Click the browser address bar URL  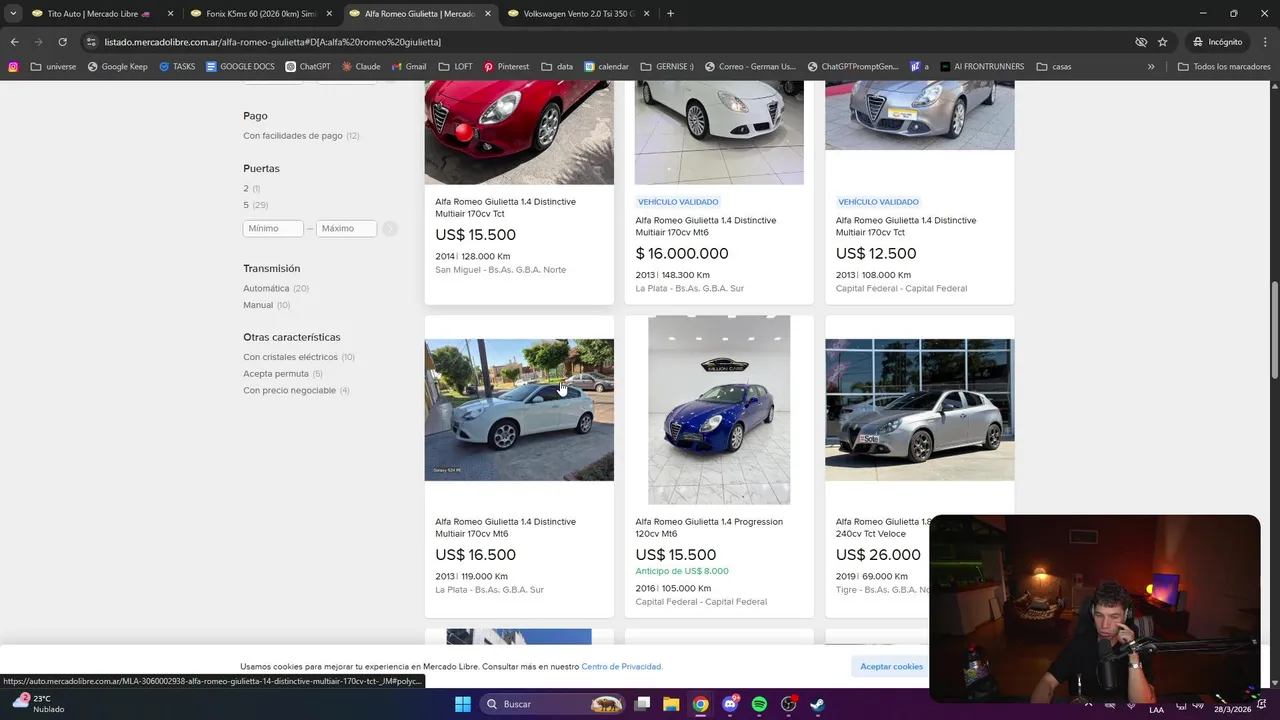[x=273, y=42]
